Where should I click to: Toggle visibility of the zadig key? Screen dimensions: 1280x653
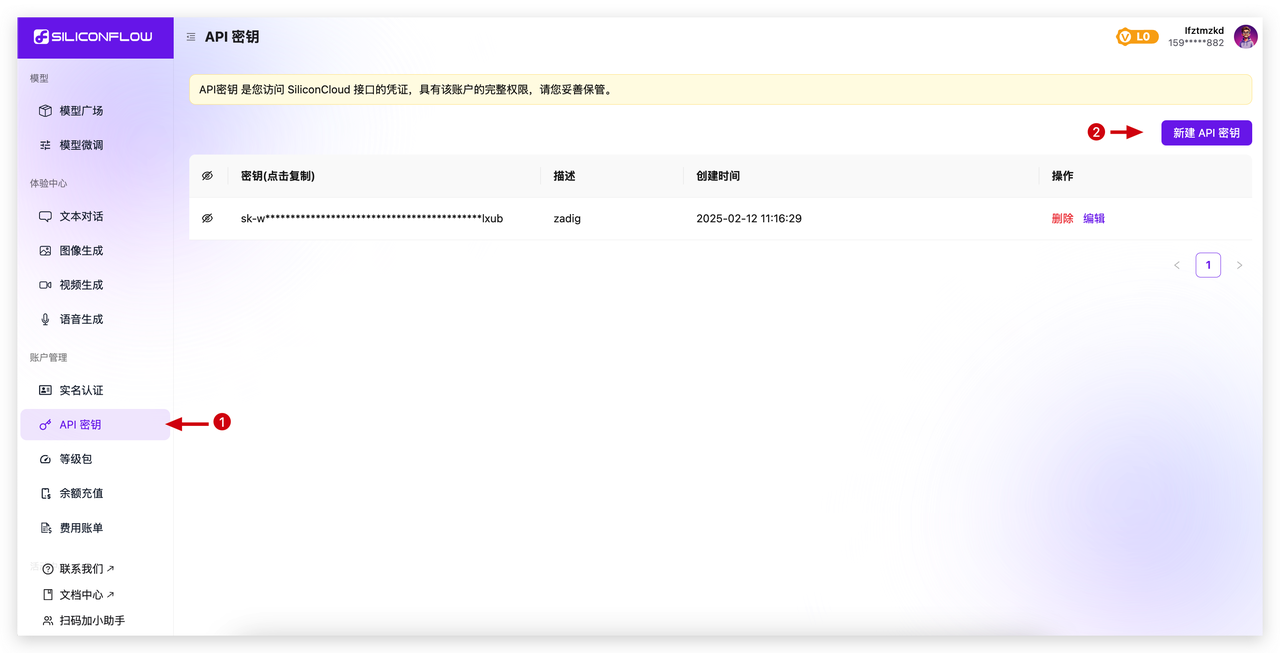tap(207, 218)
